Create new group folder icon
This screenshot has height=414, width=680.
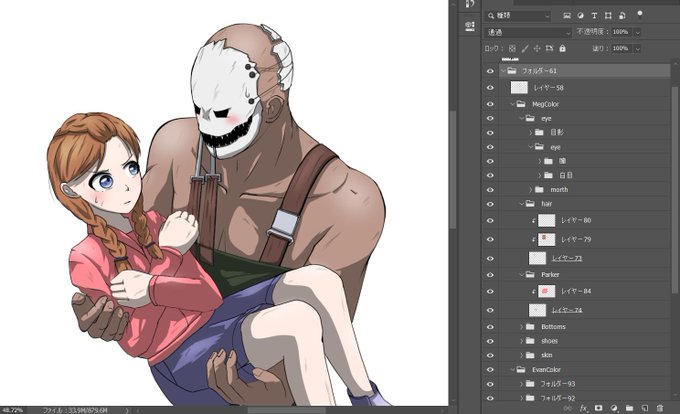point(629,408)
